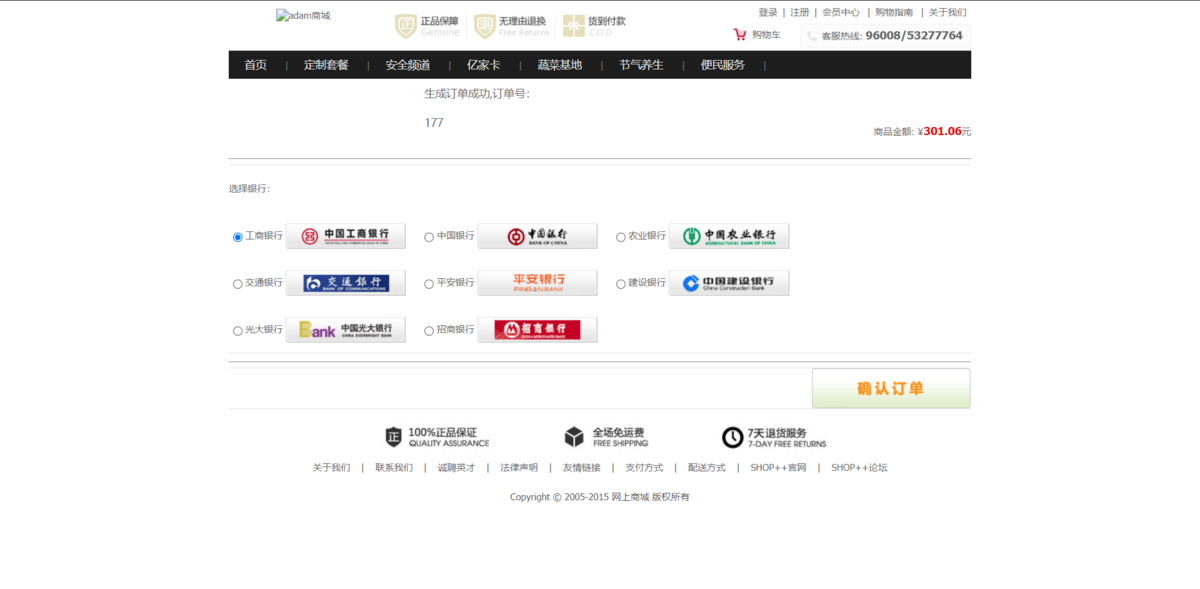This screenshot has width=1200, height=589.
Task: Click the 购物车 text link
Action: [x=766, y=35]
